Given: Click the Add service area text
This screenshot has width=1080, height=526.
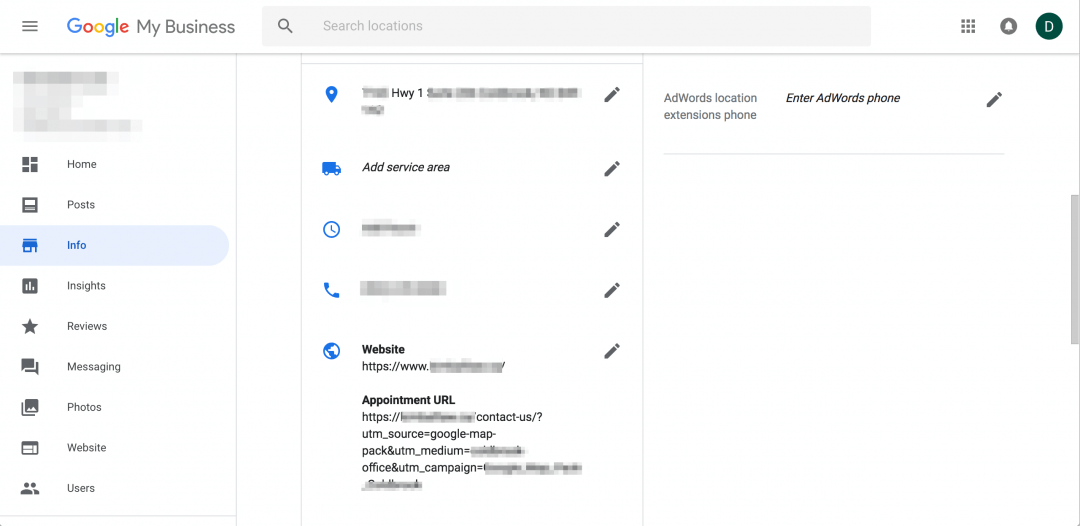Looking at the screenshot, I should [x=406, y=167].
